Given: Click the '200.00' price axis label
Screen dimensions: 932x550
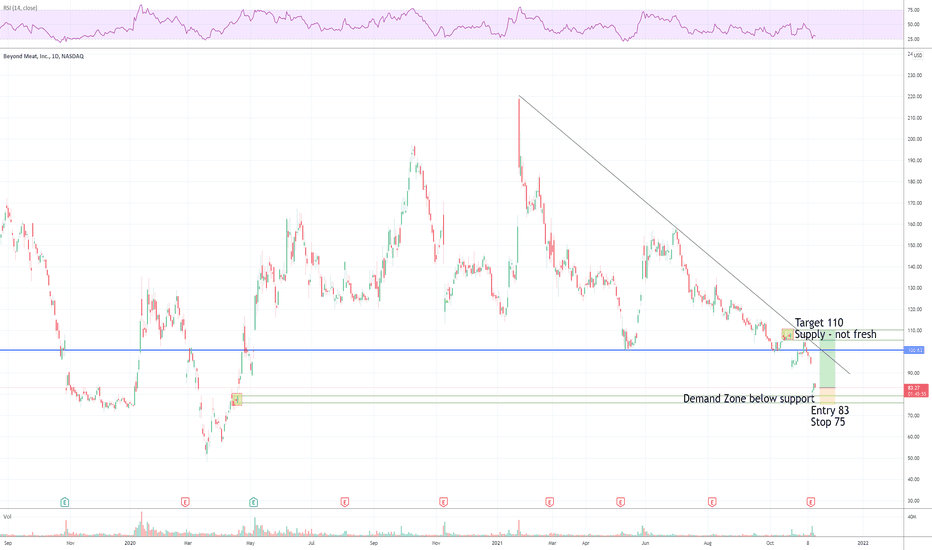Looking at the screenshot, I should pos(915,139).
